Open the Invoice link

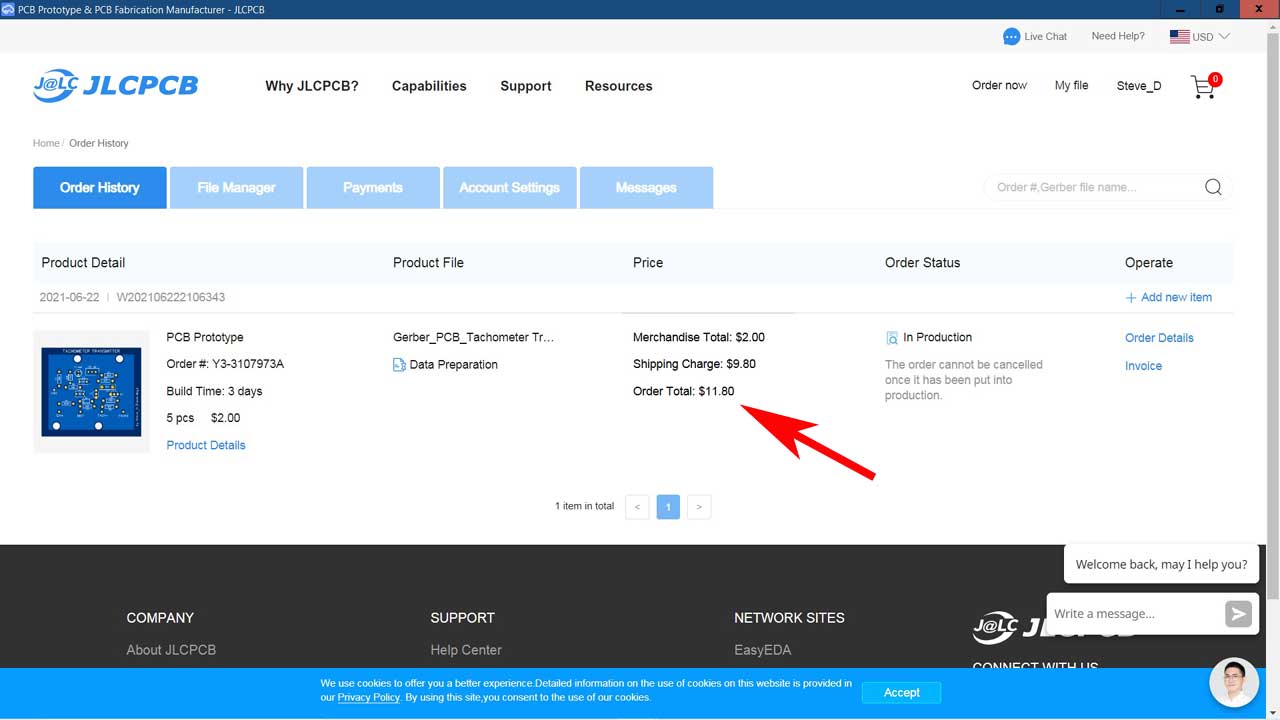click(x=1143, y=366)
